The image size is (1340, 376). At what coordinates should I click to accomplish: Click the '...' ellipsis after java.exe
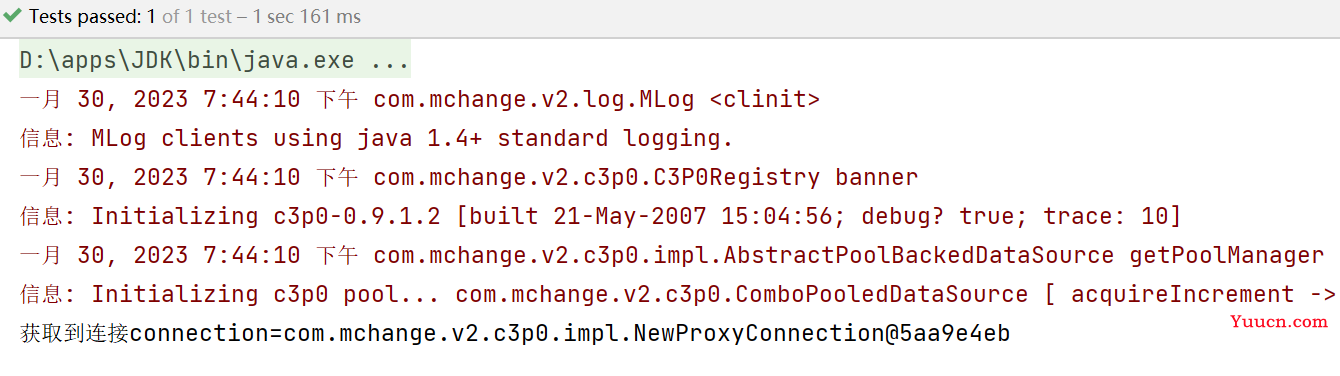[x=390, y=60]
